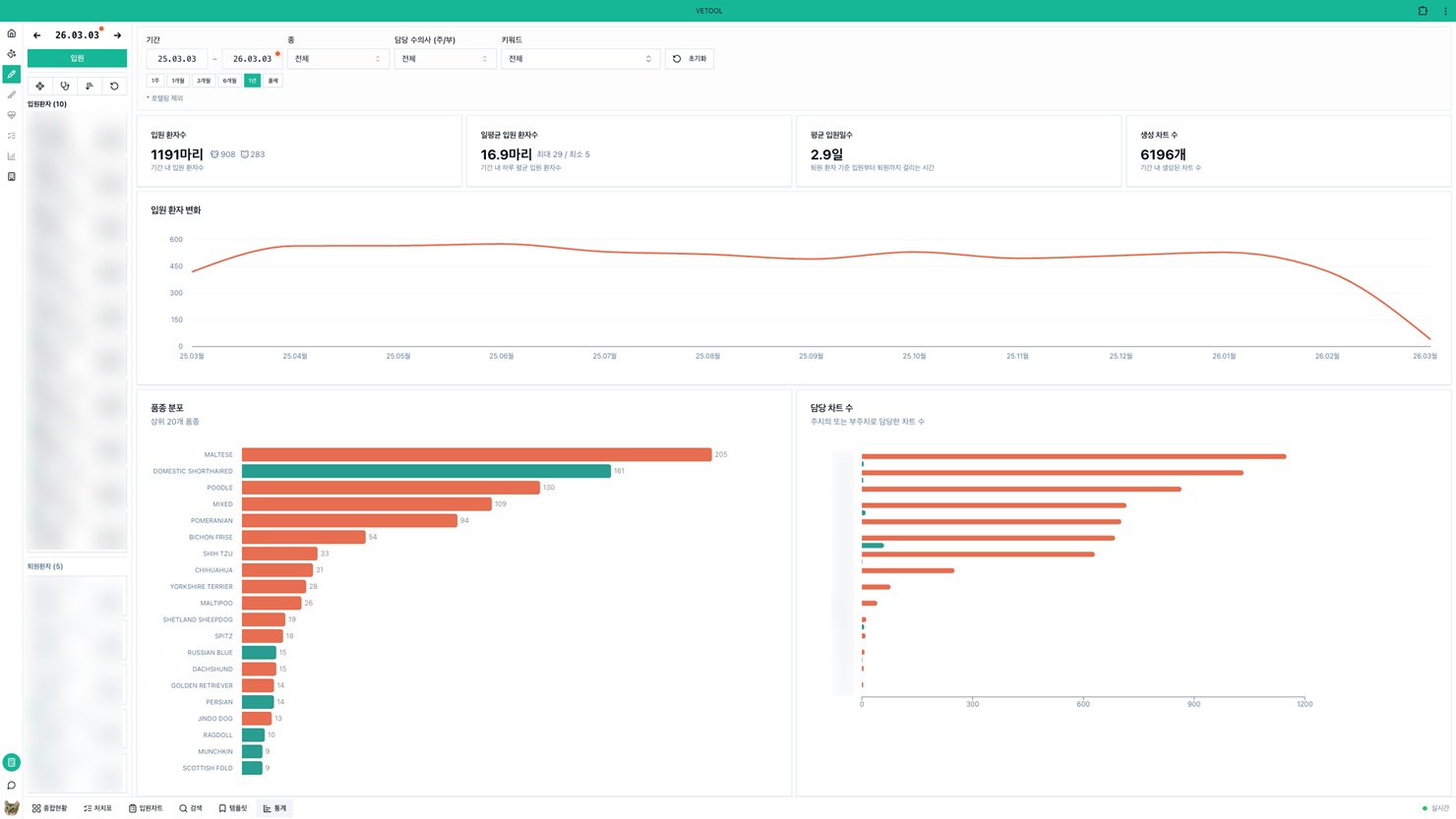Click the paw print sidebar icon

12,54
